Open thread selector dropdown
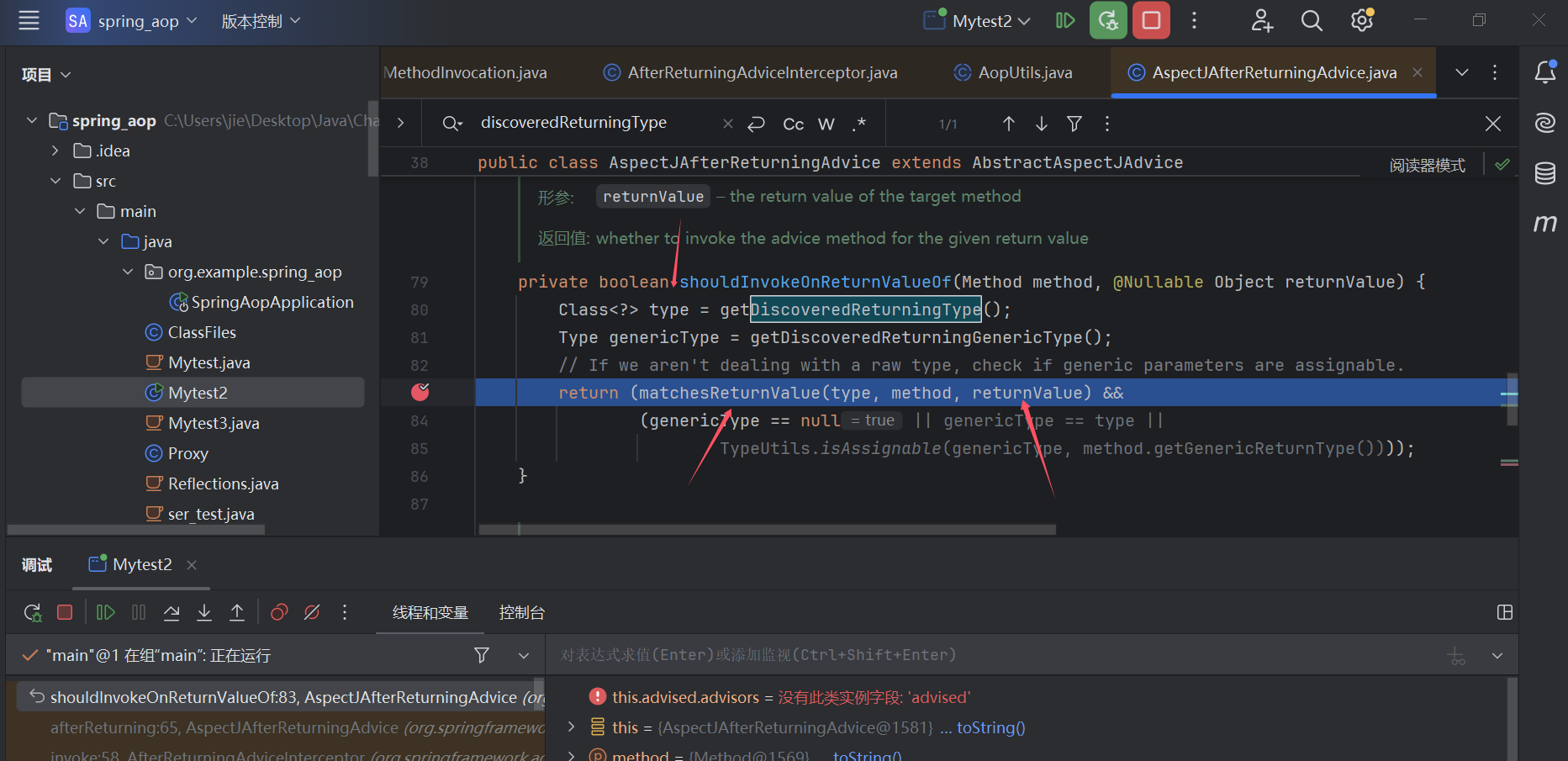Viewport: 1568px width, 761px height. pyautogui.click(x=524, y=655)
